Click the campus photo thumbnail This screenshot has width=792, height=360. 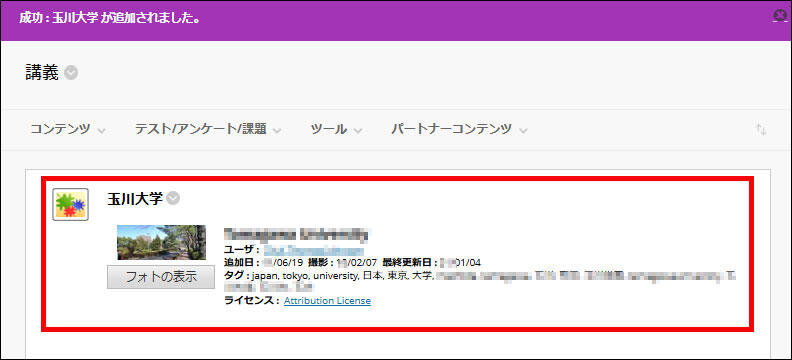[x=161, y=242]
